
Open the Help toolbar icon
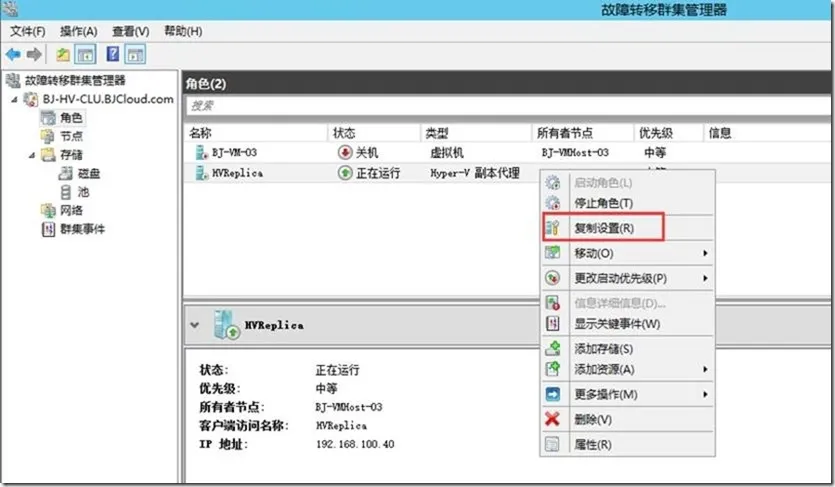[113, 54]
